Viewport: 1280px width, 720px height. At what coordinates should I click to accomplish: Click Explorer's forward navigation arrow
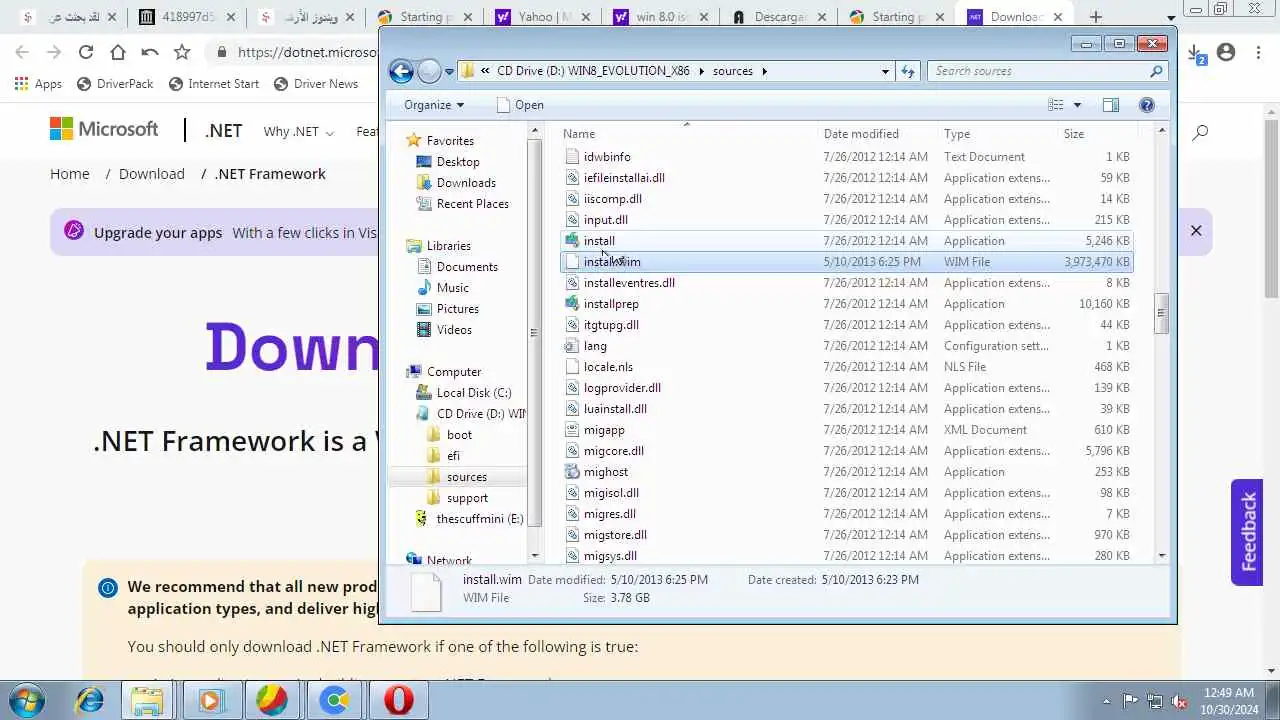coord(429,71)
